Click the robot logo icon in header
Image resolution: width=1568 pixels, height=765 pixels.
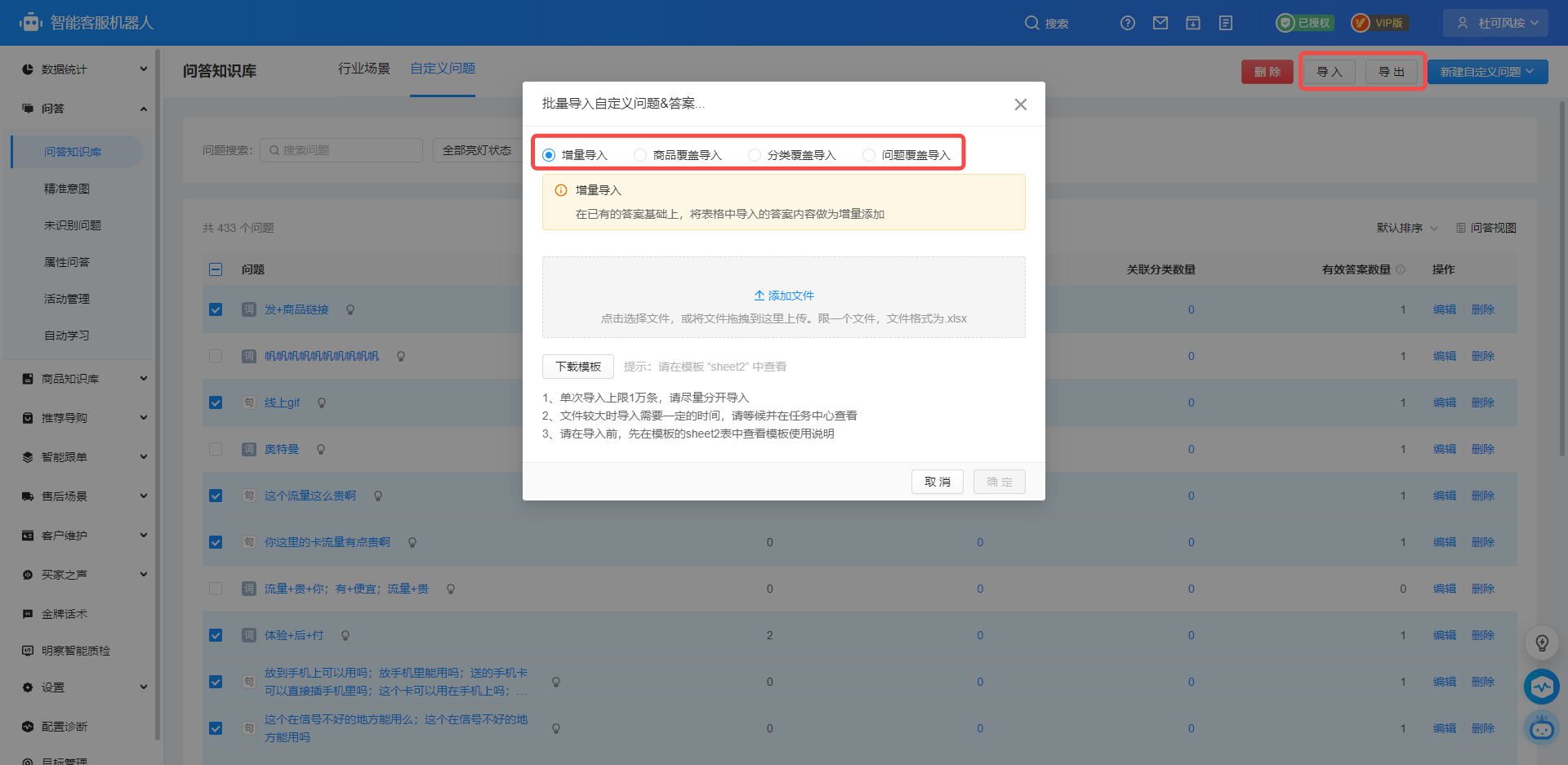31,22
